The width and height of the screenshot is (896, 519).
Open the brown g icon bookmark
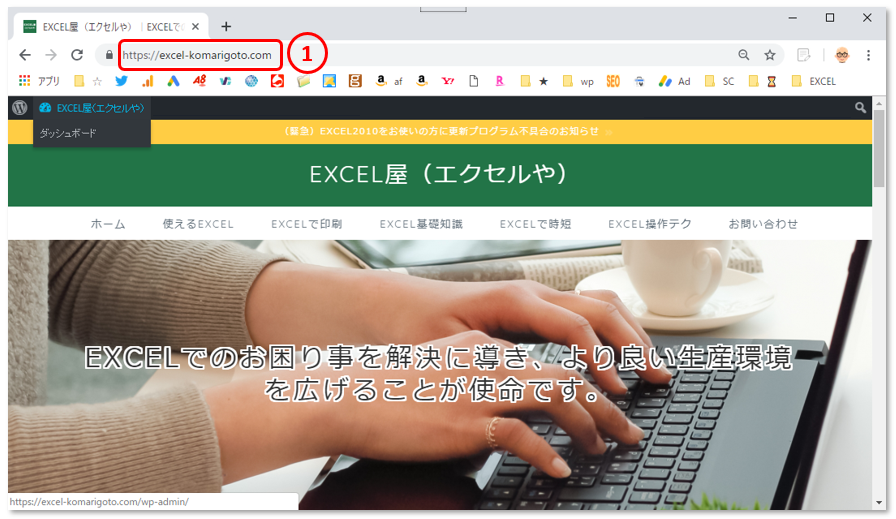[x=355, y=81]
